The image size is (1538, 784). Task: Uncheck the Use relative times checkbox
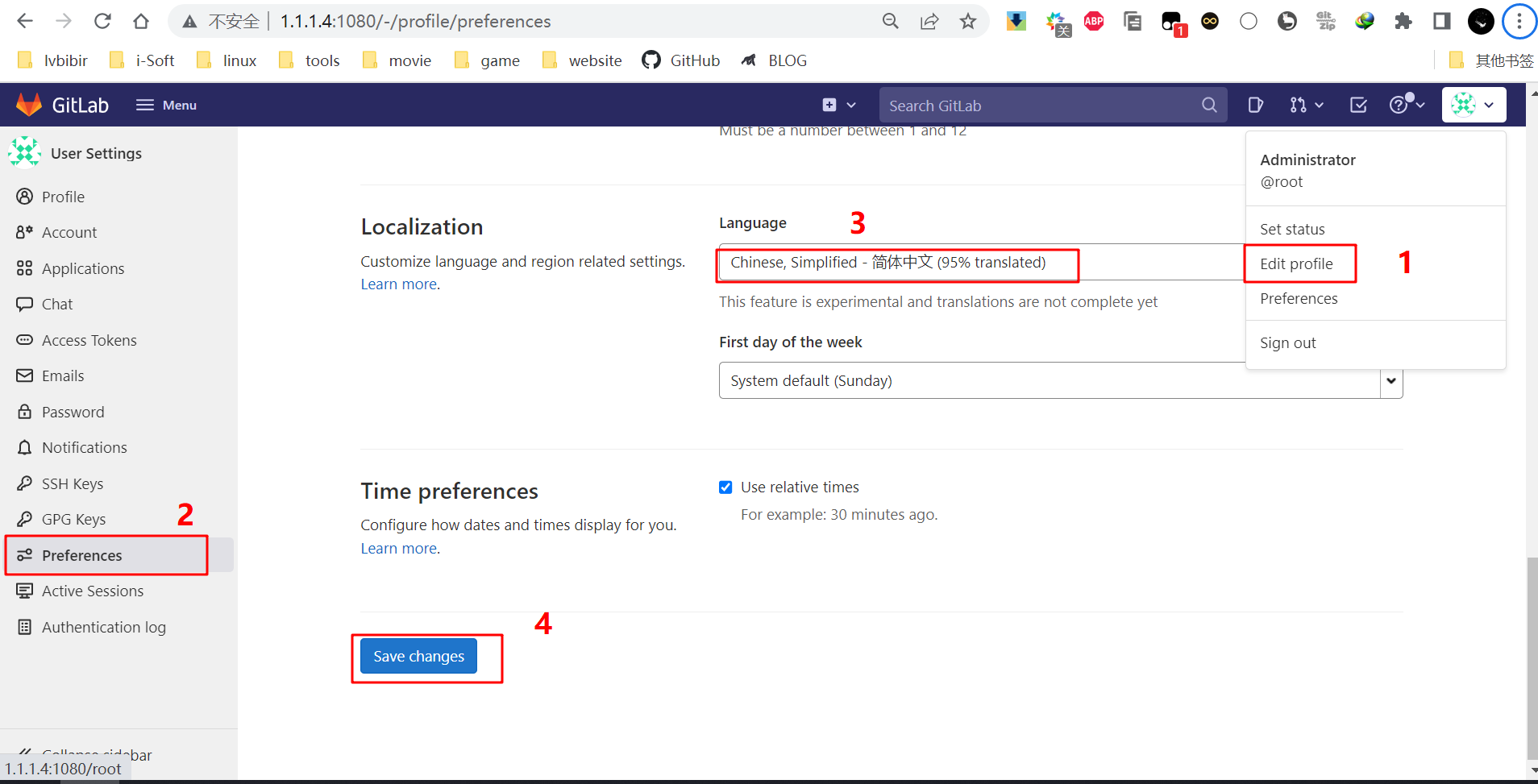coord(725,487)
